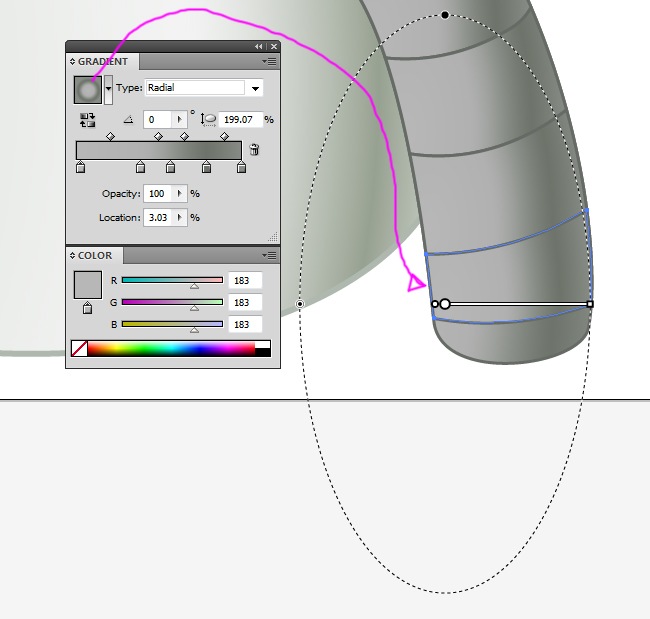Collapse the panel group with double arrows
Screen dimensions: 650x619
[259, 46]
